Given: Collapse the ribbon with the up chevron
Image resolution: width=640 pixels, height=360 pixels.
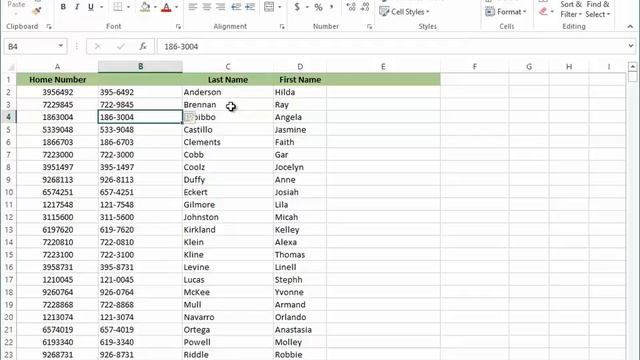Looking at the screenshot, I should [630, 27].
